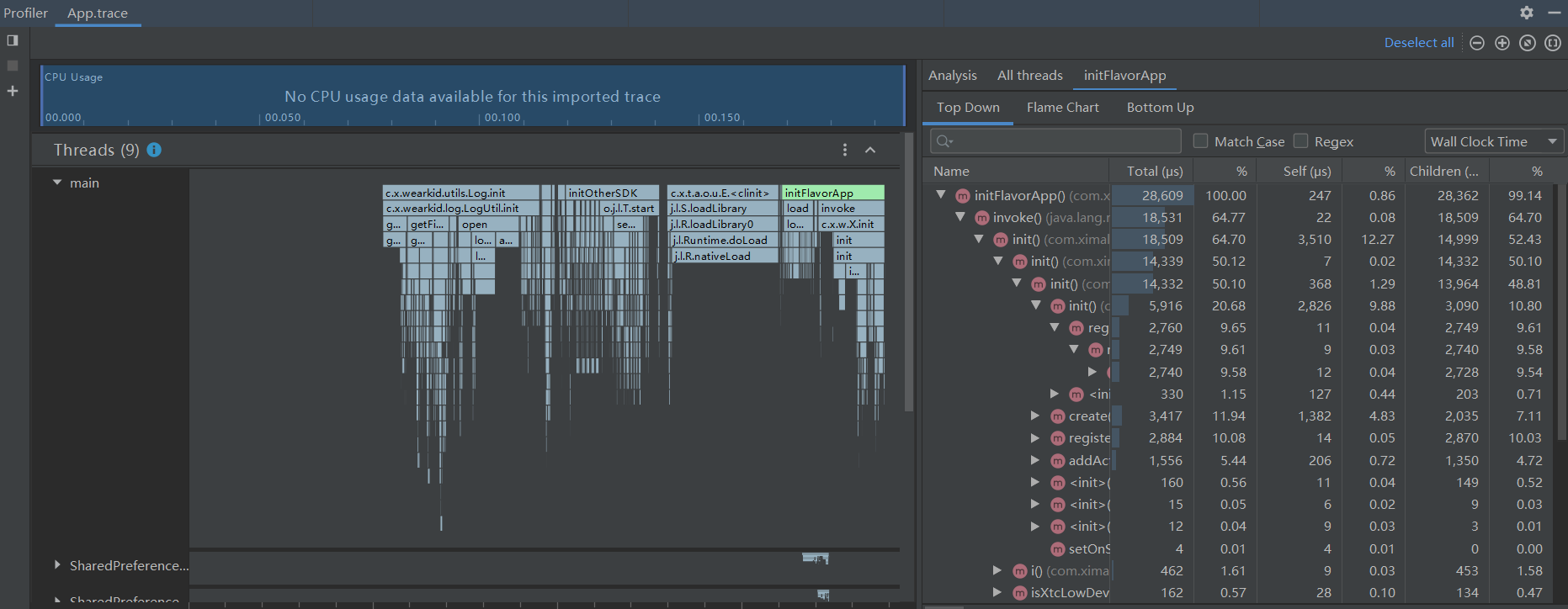Expand the create tree node
1568x609 pixels.
(1035, 416)
